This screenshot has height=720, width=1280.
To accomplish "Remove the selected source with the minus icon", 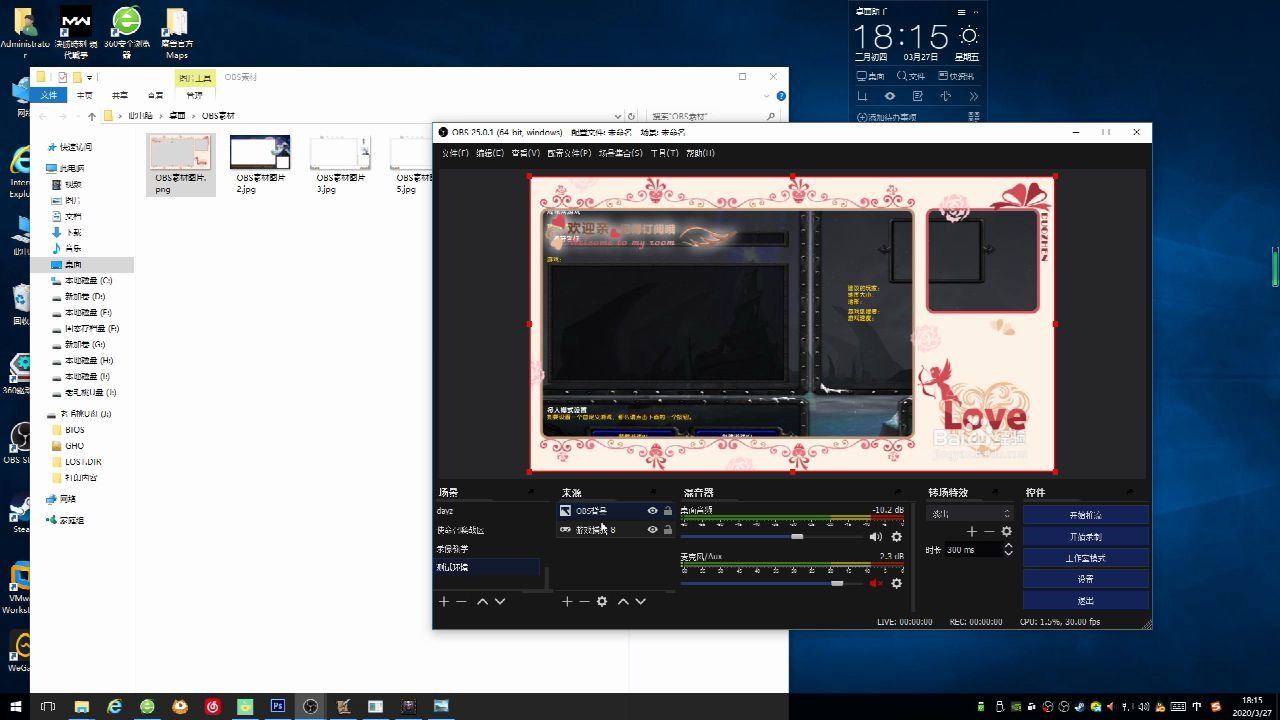I will [584, 601].
